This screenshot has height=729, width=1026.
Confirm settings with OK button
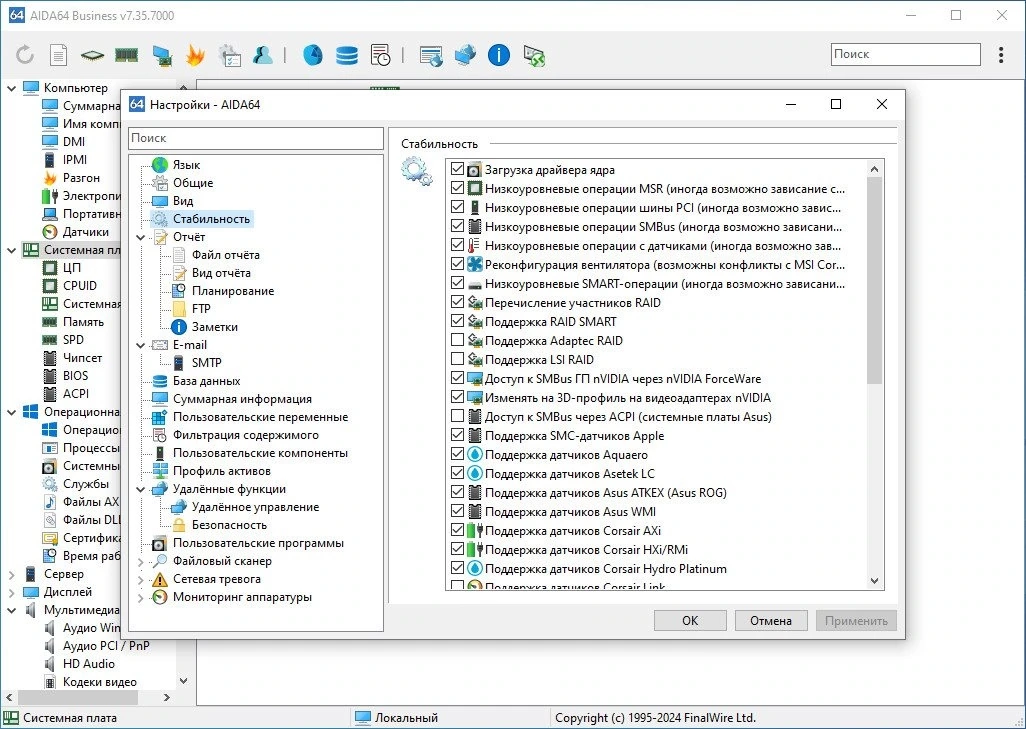point(690,620)
